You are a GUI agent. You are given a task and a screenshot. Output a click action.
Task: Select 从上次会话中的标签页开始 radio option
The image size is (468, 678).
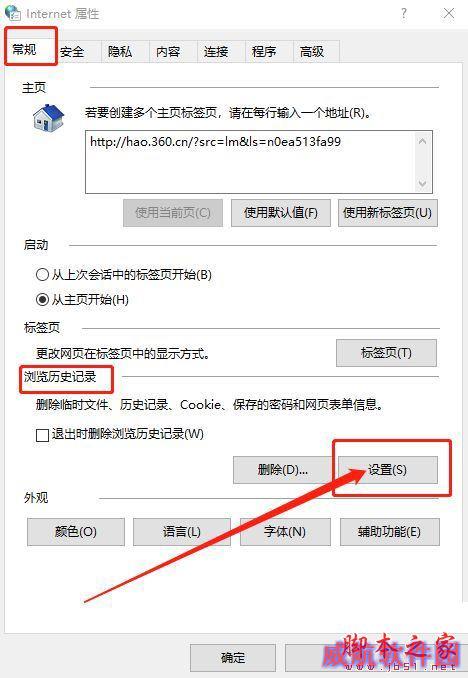(42, 275)
